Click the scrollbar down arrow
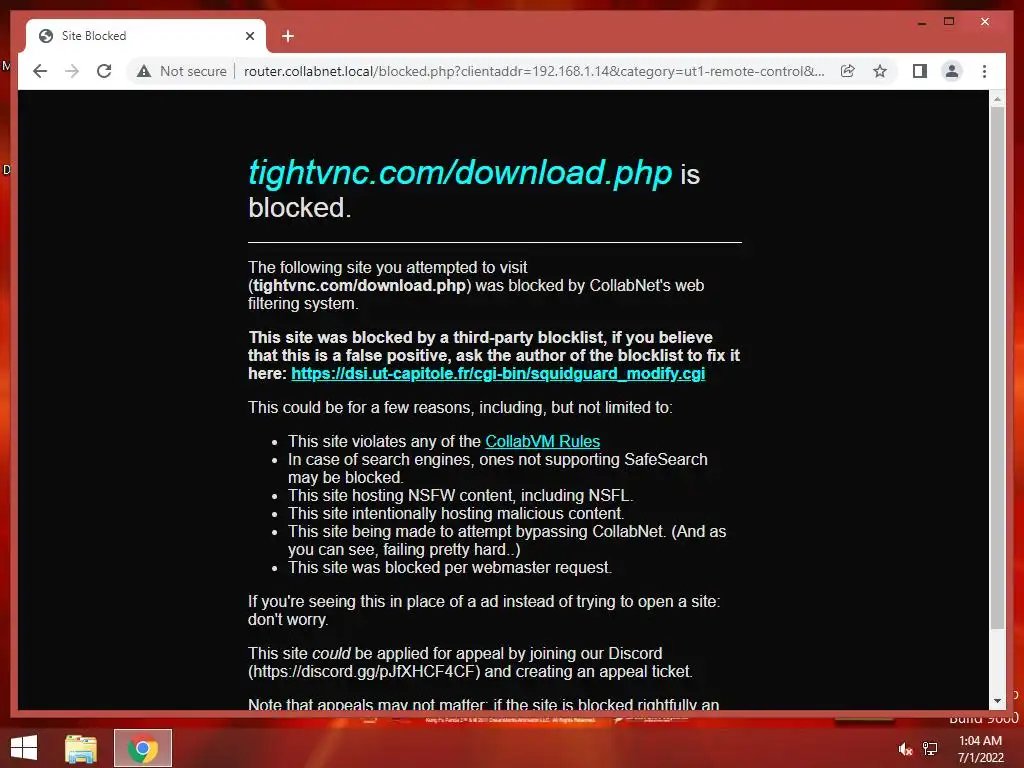This screenshot has height=768, width=1024. pyautogui.click(x=997, y=701)
